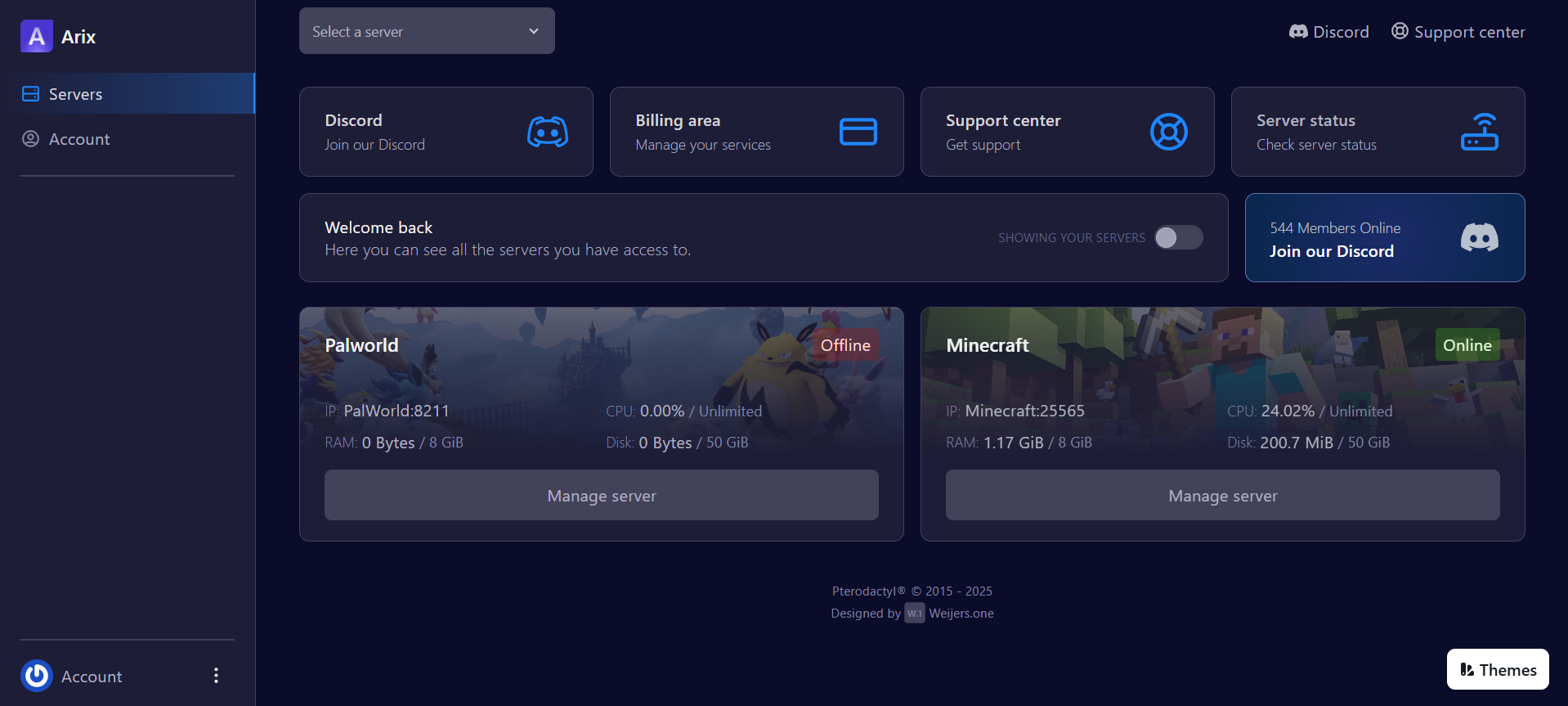Click the Discord controller icon in Discord card
Image resolution: width=1568 pixels, height=706 pixels.
click(x=547, y=132)
